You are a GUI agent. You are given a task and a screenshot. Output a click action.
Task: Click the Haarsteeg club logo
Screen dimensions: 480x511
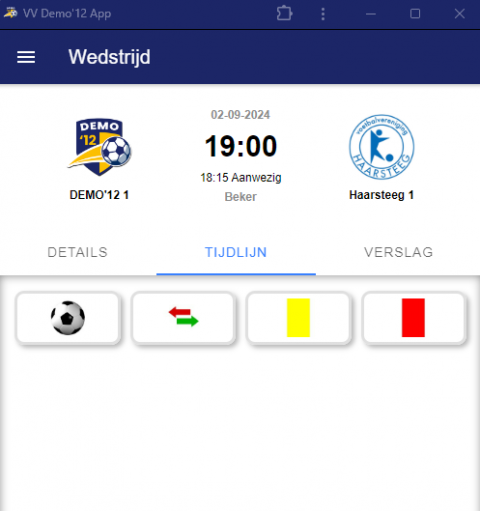pos(382,147)
